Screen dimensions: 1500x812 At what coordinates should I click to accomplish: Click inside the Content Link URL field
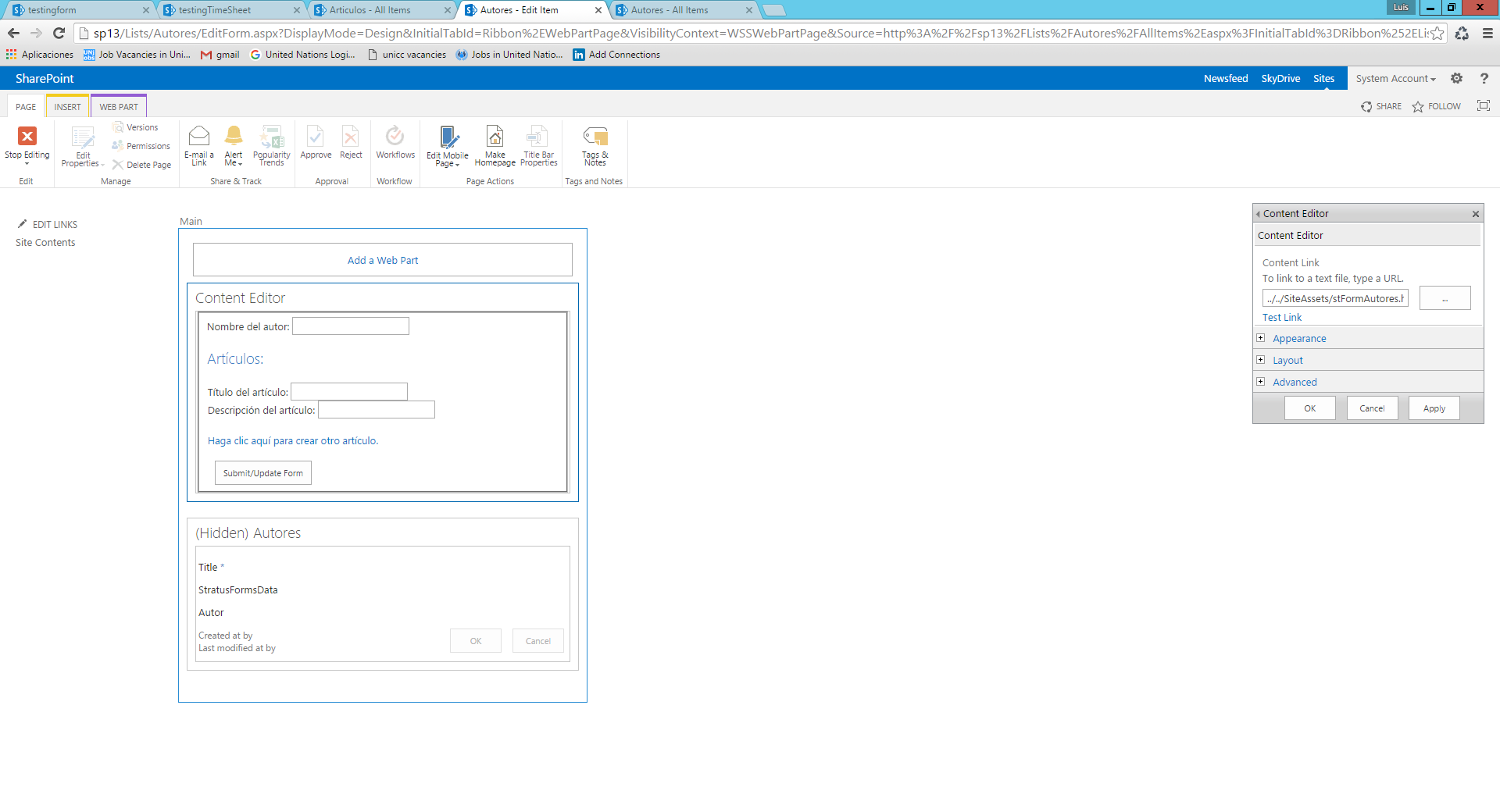click(x=1334, y=297)
